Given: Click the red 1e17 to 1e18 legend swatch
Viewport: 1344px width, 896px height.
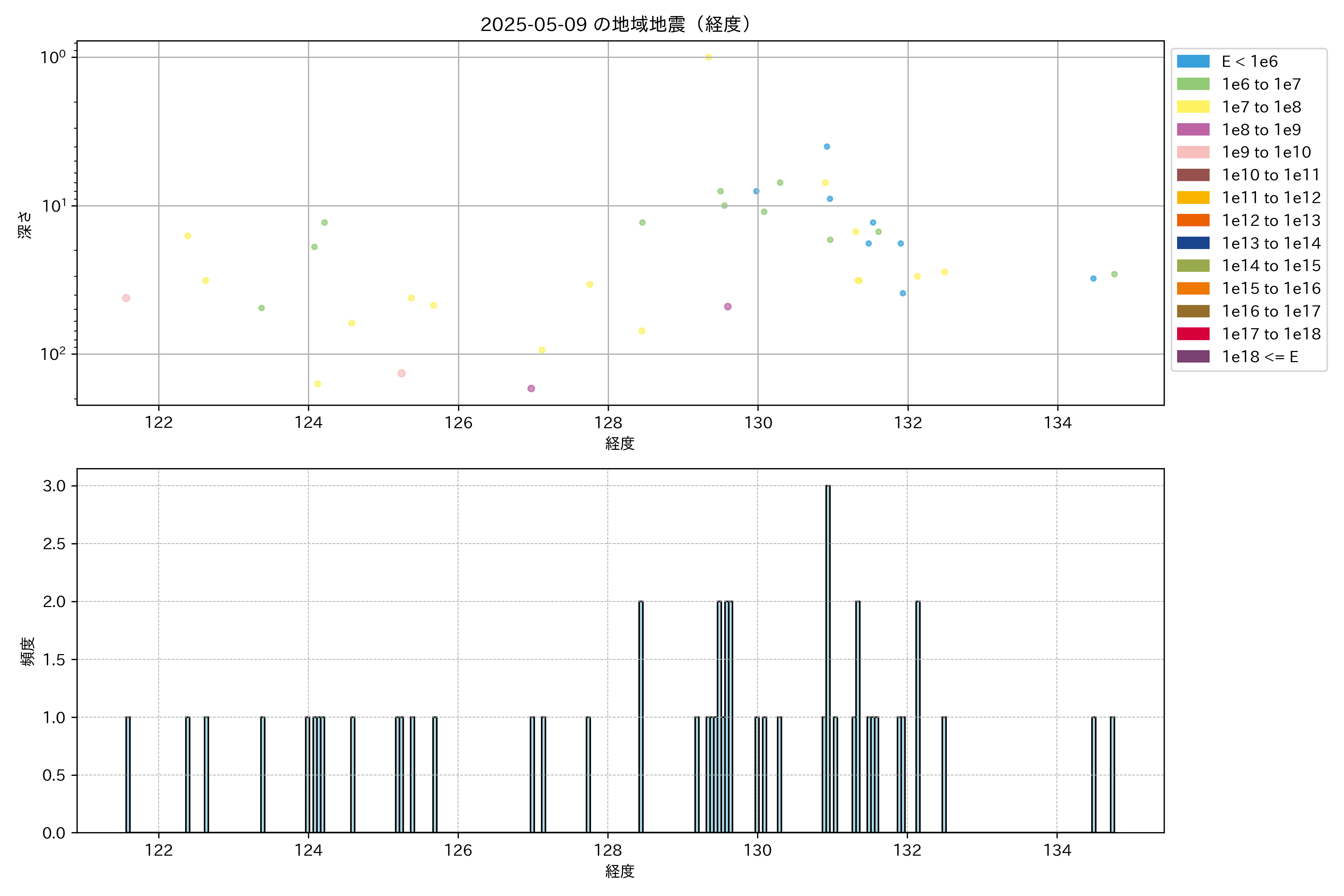Looking at the screenshot, I should 1192,334.
